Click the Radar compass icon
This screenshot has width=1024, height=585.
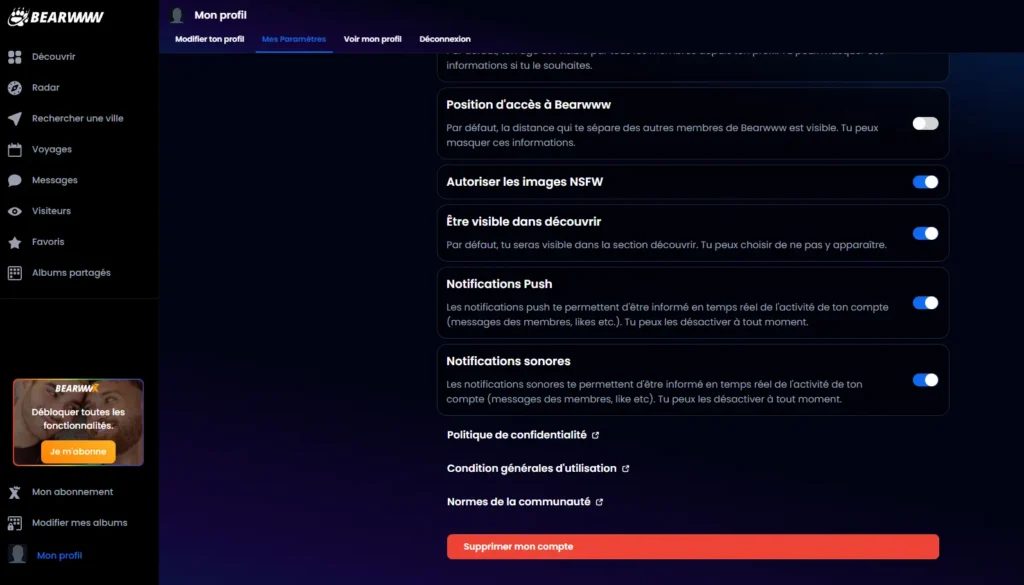pos(15,88)
